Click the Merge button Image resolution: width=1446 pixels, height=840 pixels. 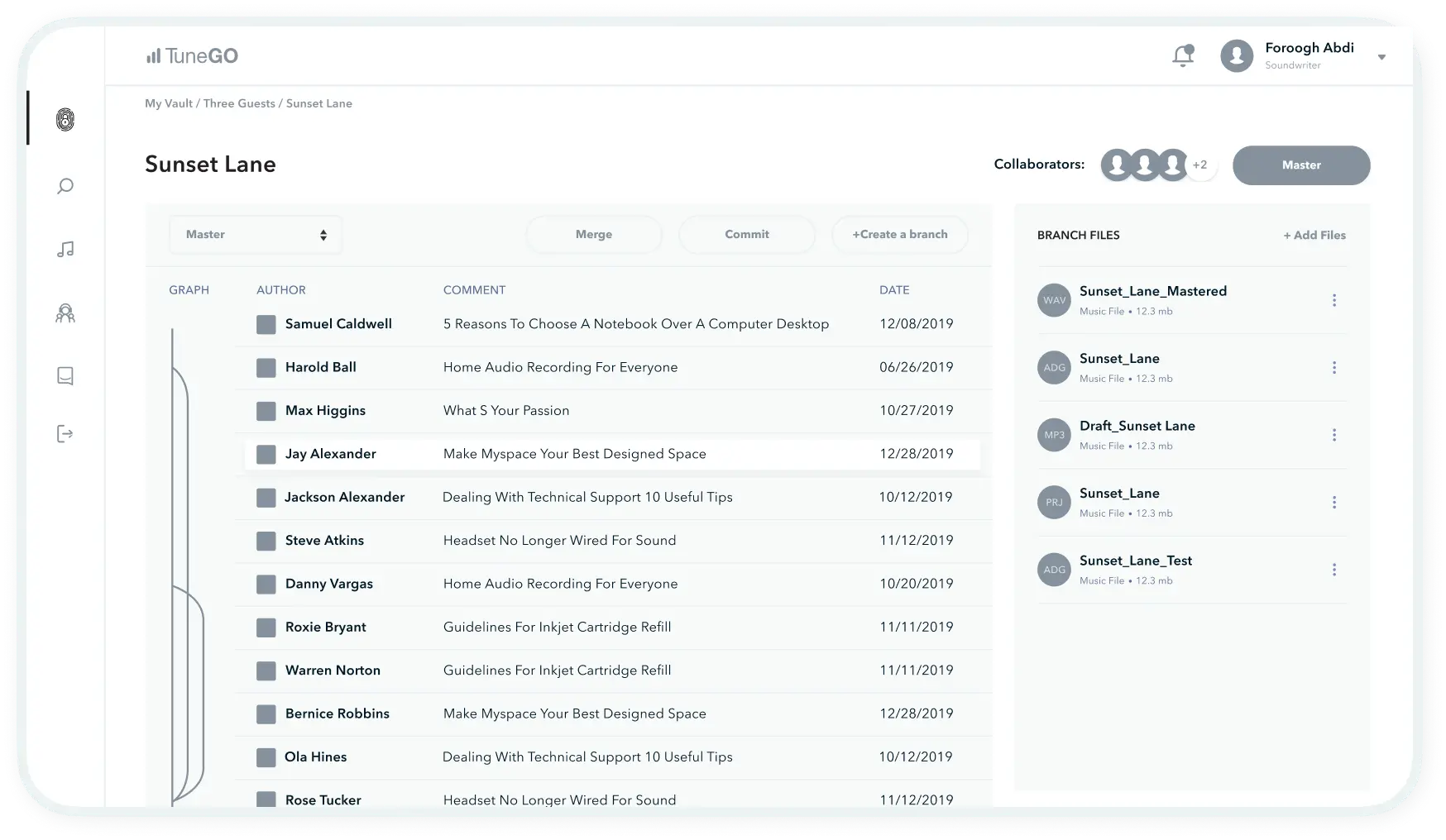pyautogui.click(x=593, y=234)
